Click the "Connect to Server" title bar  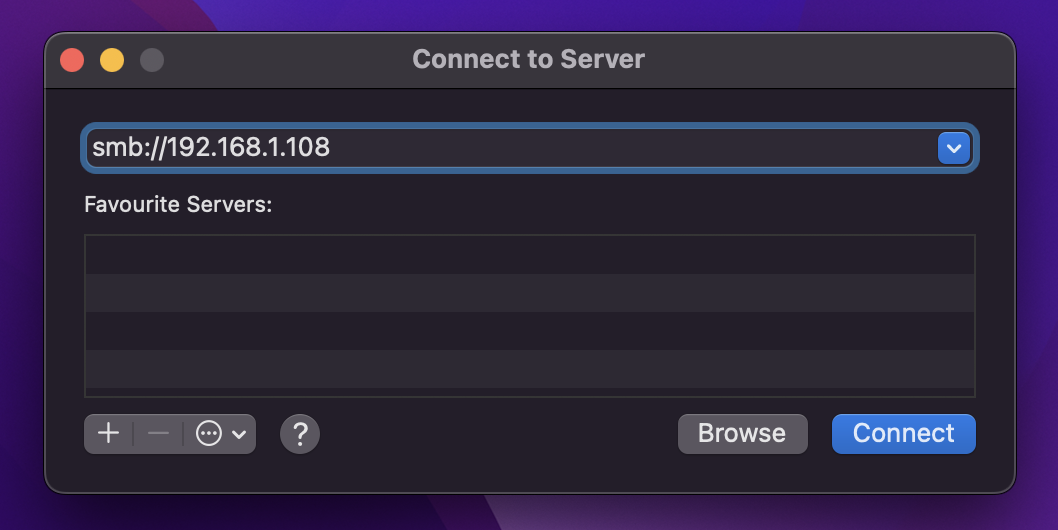[528, 60]
